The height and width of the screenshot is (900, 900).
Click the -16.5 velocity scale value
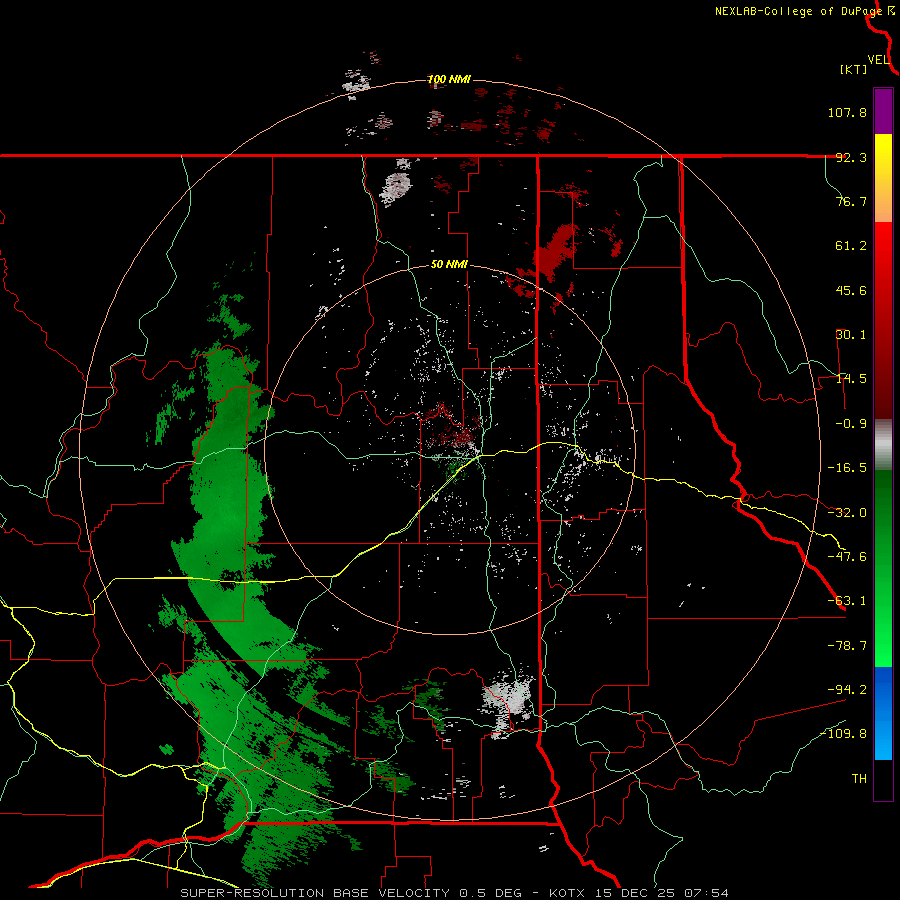847,468
